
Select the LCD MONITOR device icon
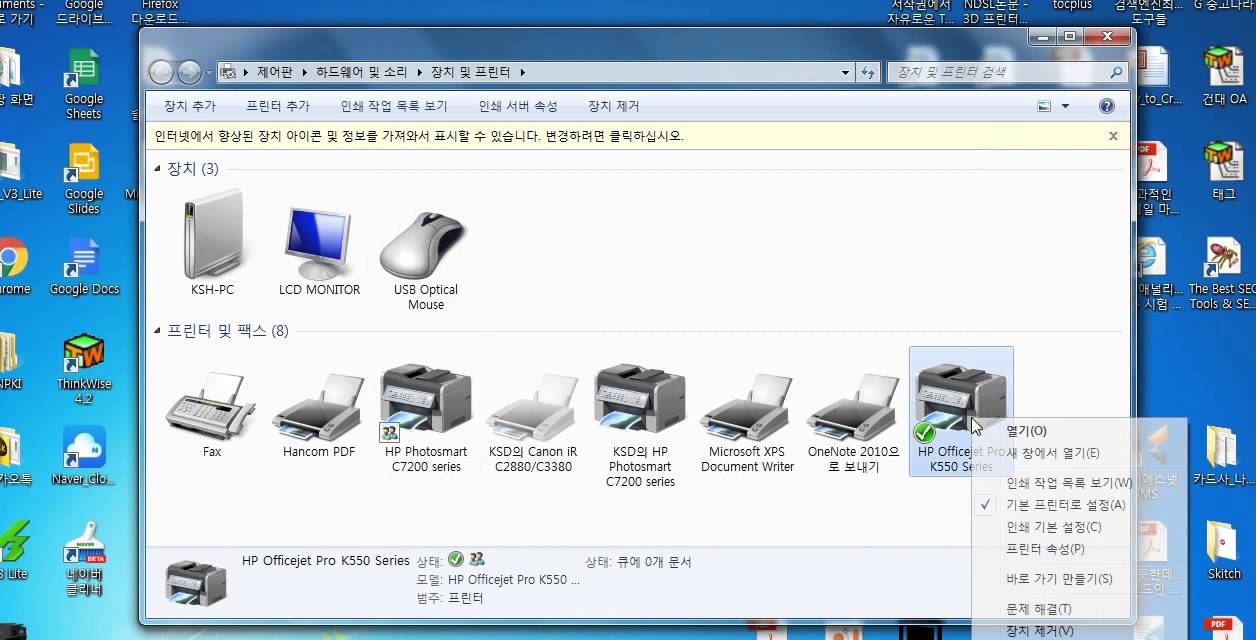(319, 243)
